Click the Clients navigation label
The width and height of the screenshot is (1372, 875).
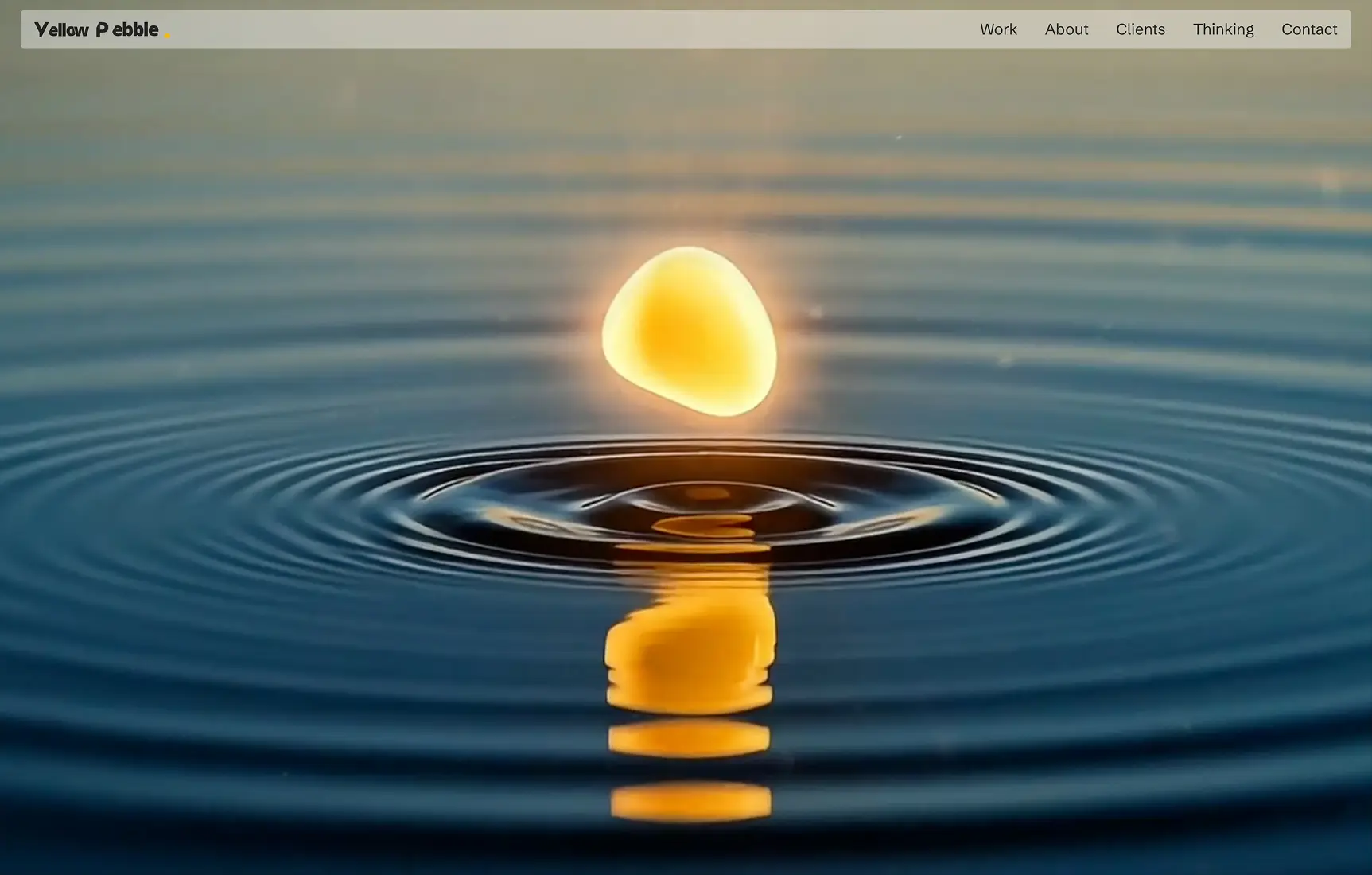(1140, 29)
